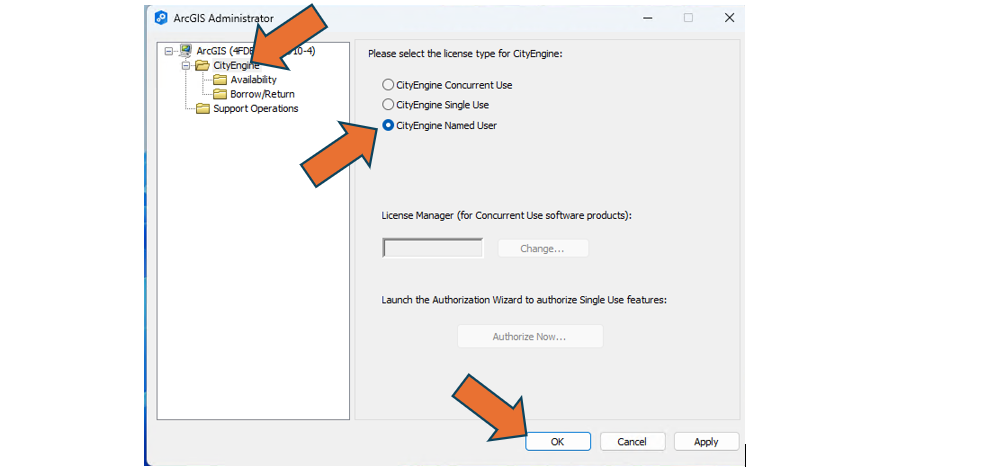Click the ArcGIS computer root node icon
982x473 pixels.
(185, 51)
